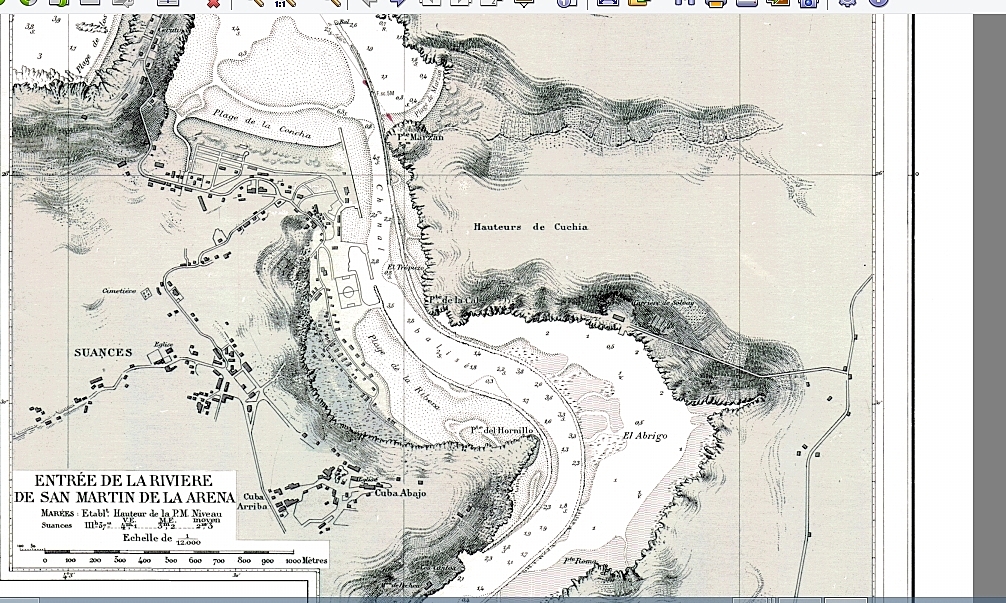
Task: Click the 'Cuba Abajo' label
Action: (x=400, y=493)
